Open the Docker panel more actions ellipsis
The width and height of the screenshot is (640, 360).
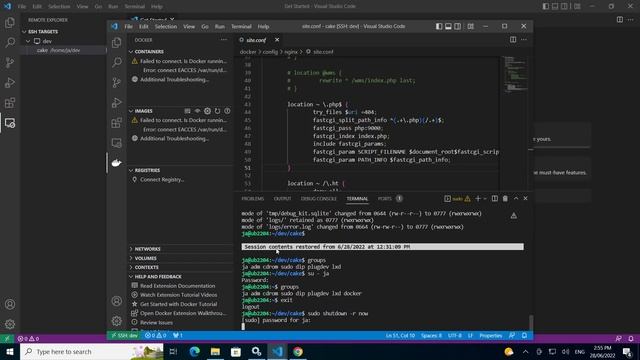(x=224, y=40)
